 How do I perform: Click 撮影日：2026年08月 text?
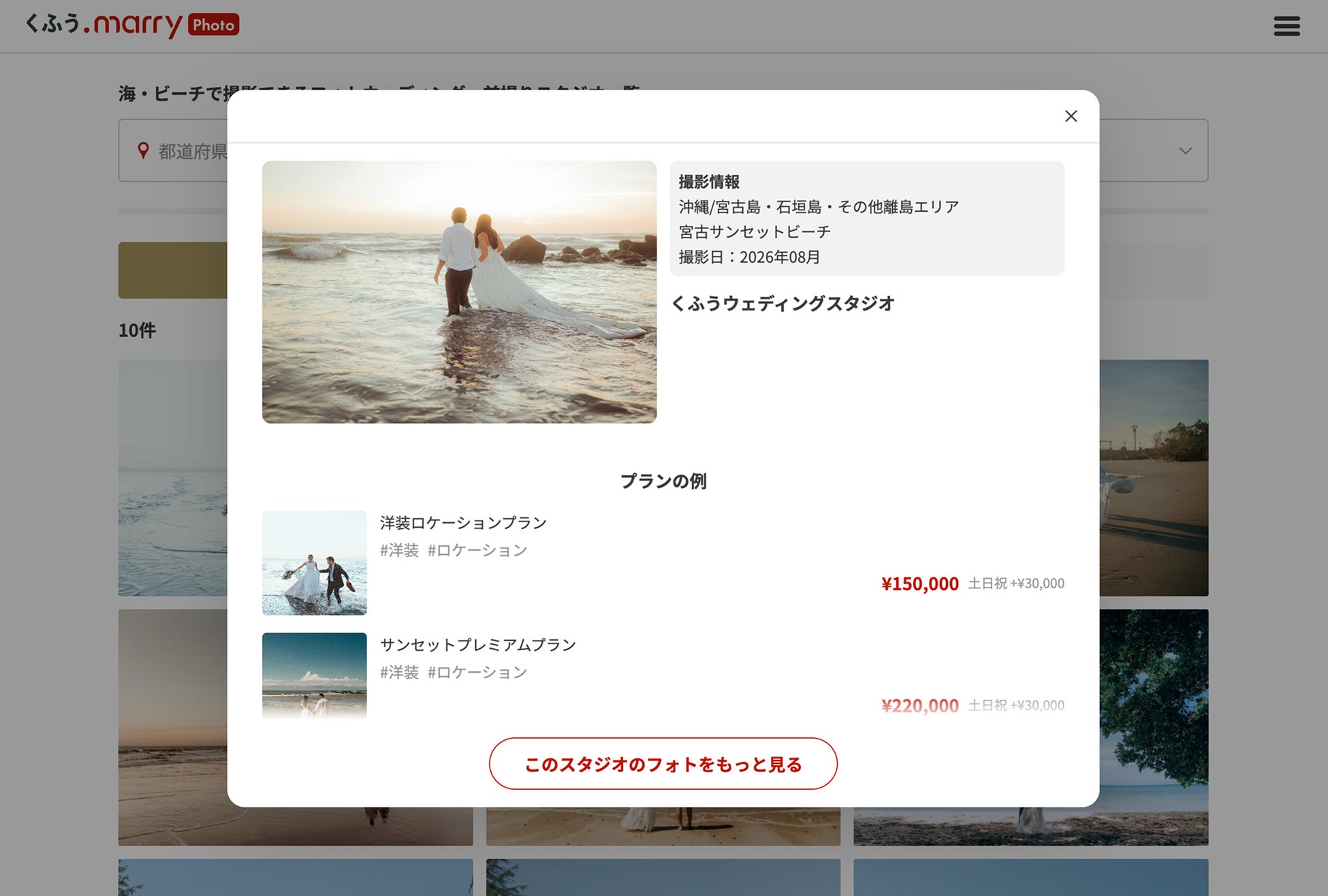point(749,257)
